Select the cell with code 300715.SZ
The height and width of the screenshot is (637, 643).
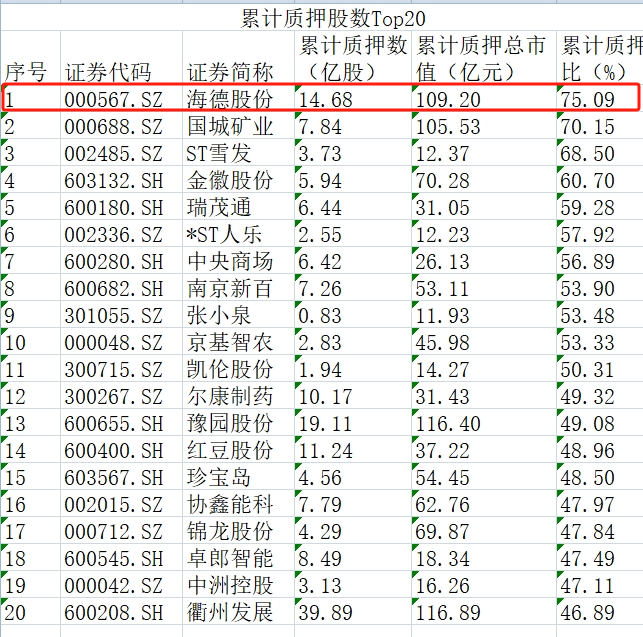pyautogui.click(x=121, y=369)
